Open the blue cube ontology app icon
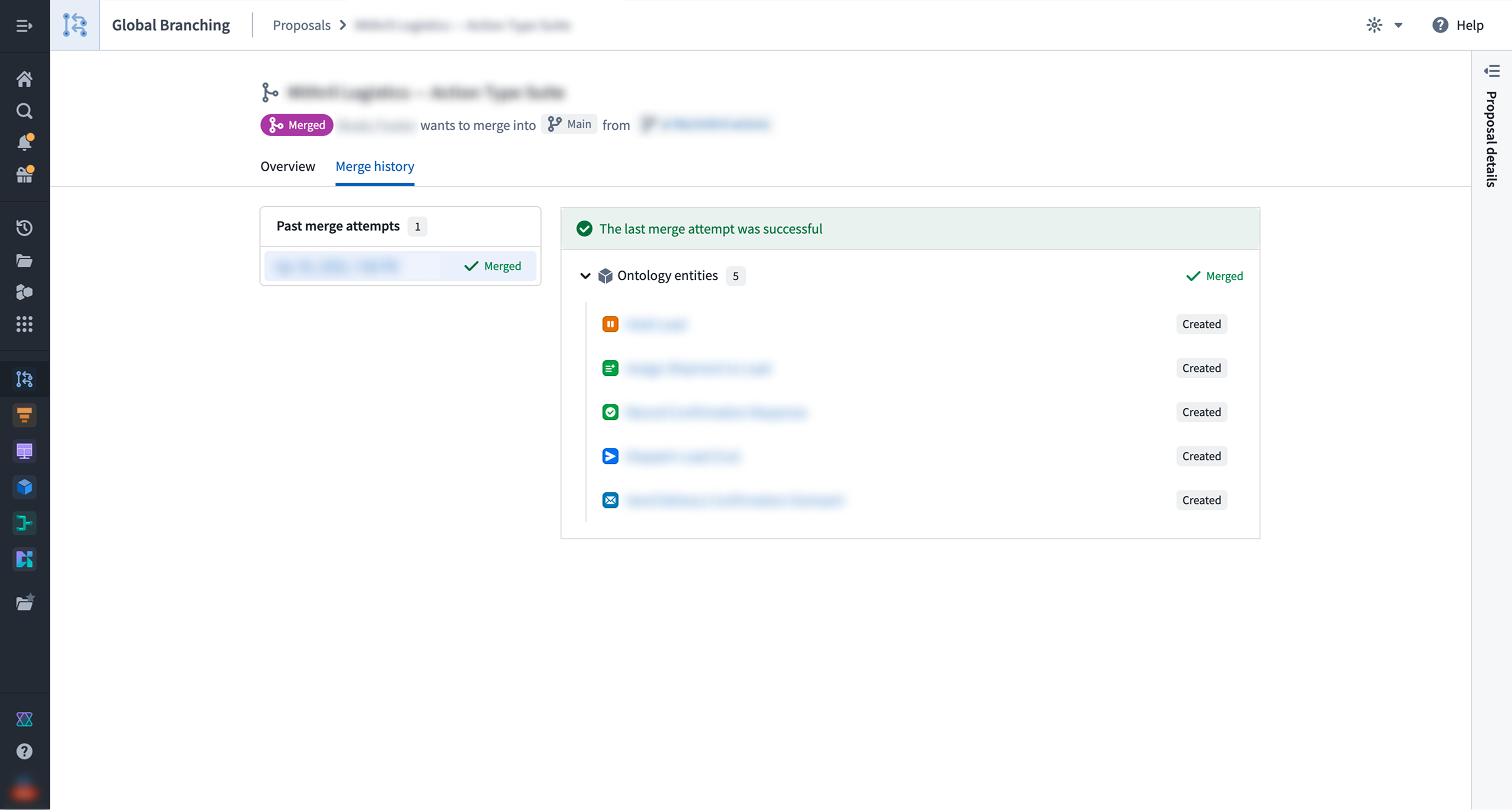The height and width of the screenshot is (810, 1512). 24,487
